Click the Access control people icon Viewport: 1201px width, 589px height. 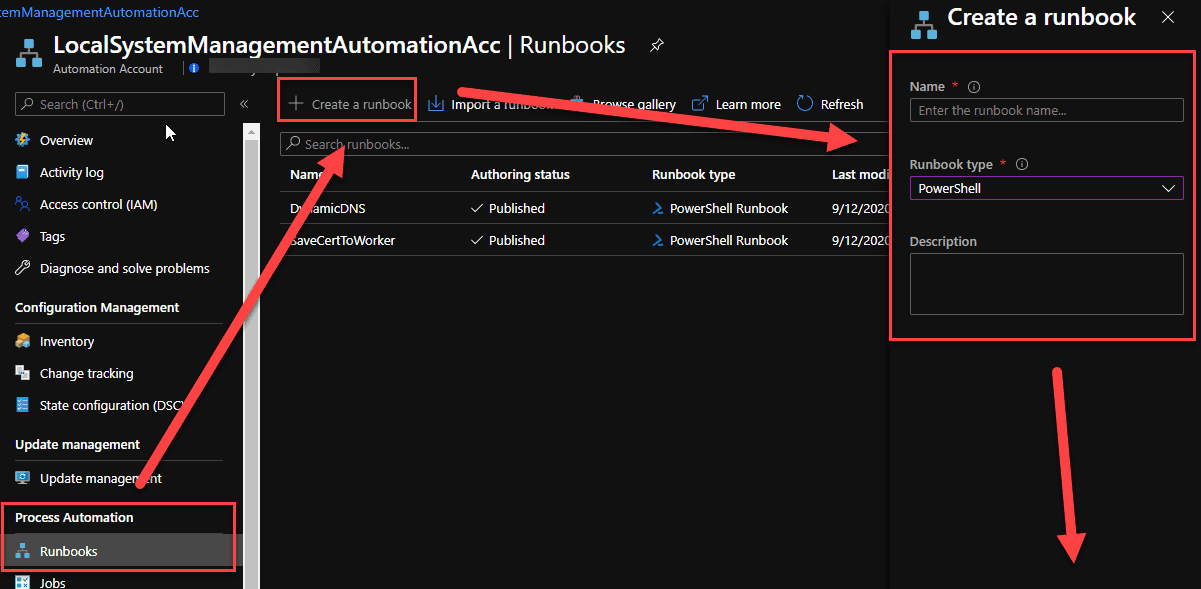tap(23, 205)
